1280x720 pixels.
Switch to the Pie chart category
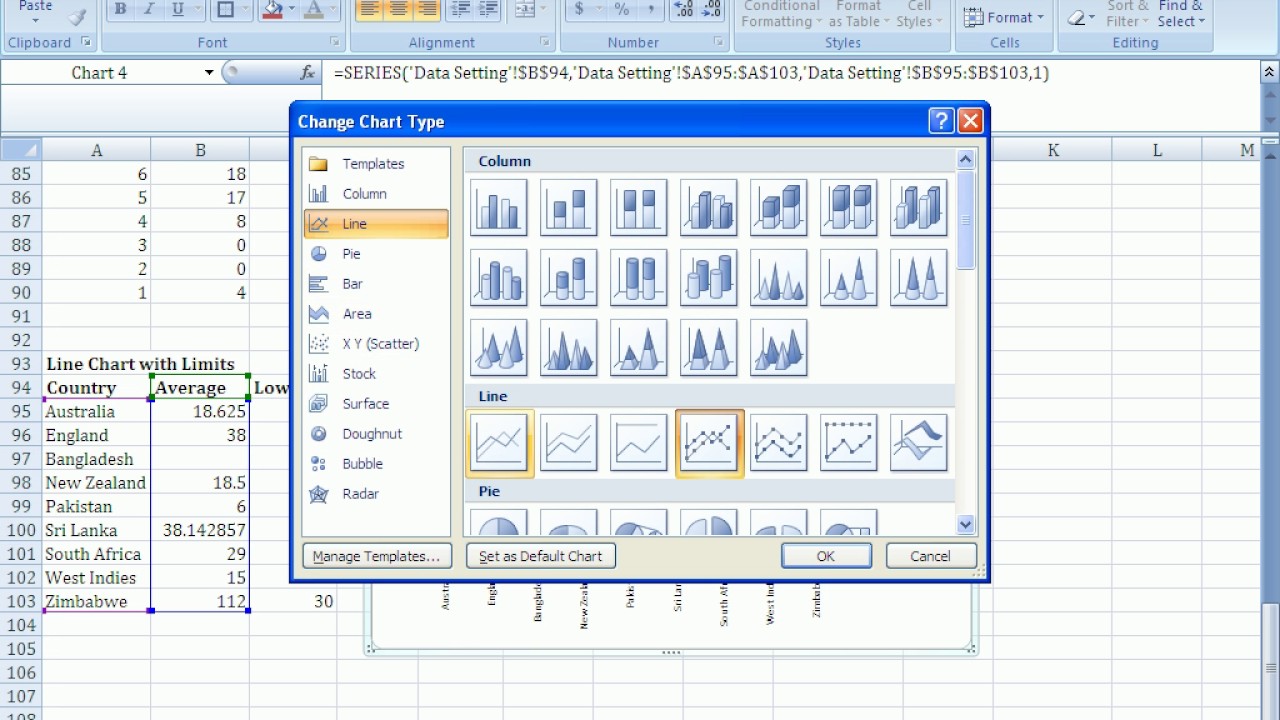tap(376, 254)
